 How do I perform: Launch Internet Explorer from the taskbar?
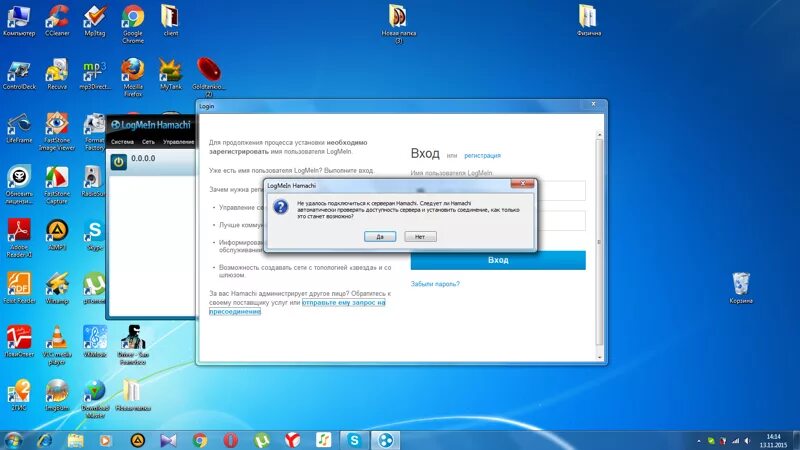[x=44, y=440]
